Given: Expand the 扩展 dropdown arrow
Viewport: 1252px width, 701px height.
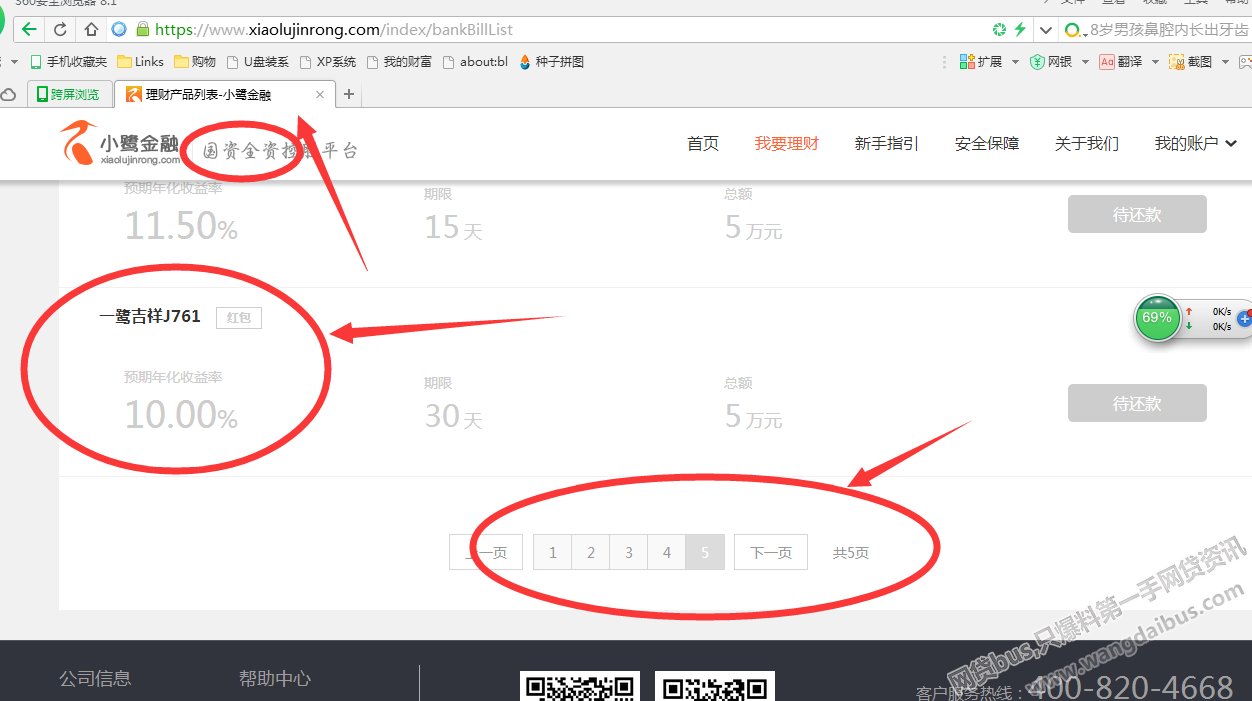Looking at the screenshot, I should tap(1015, 62).
